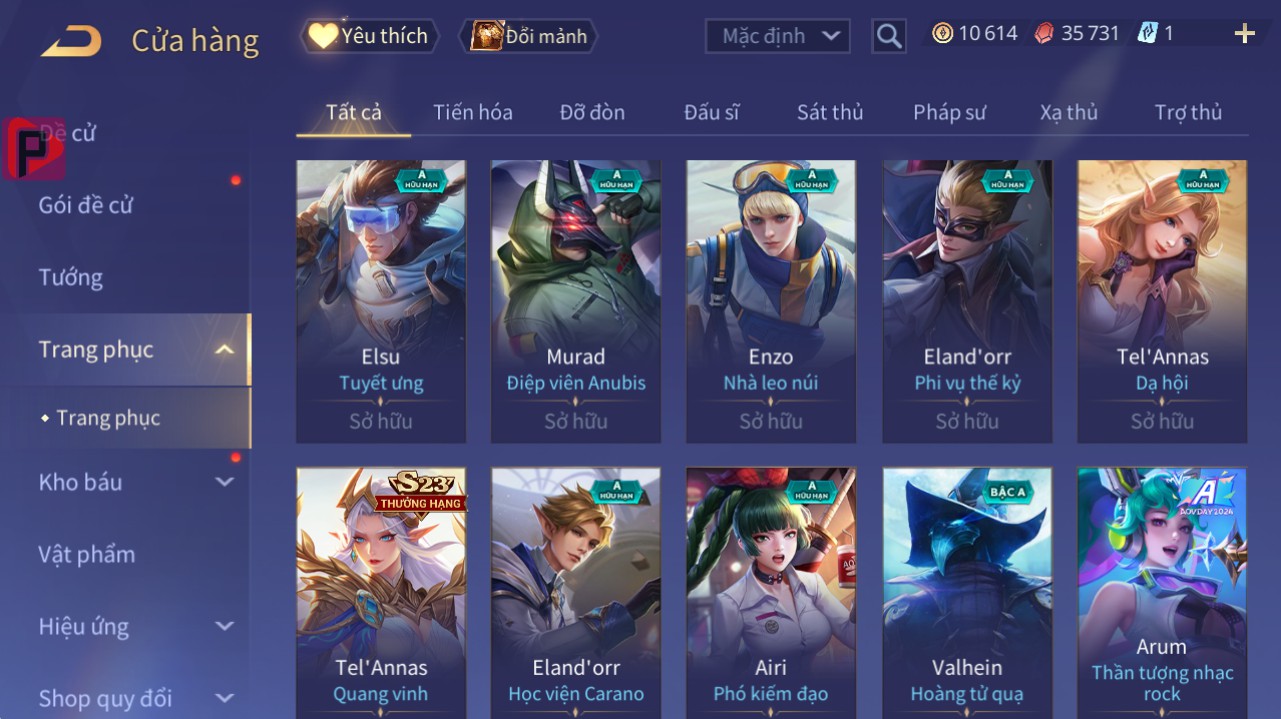Select the Valhein Hoàng tử quạ card
The width and height of the screenshot is (1281, 719).
pos(967,593)
